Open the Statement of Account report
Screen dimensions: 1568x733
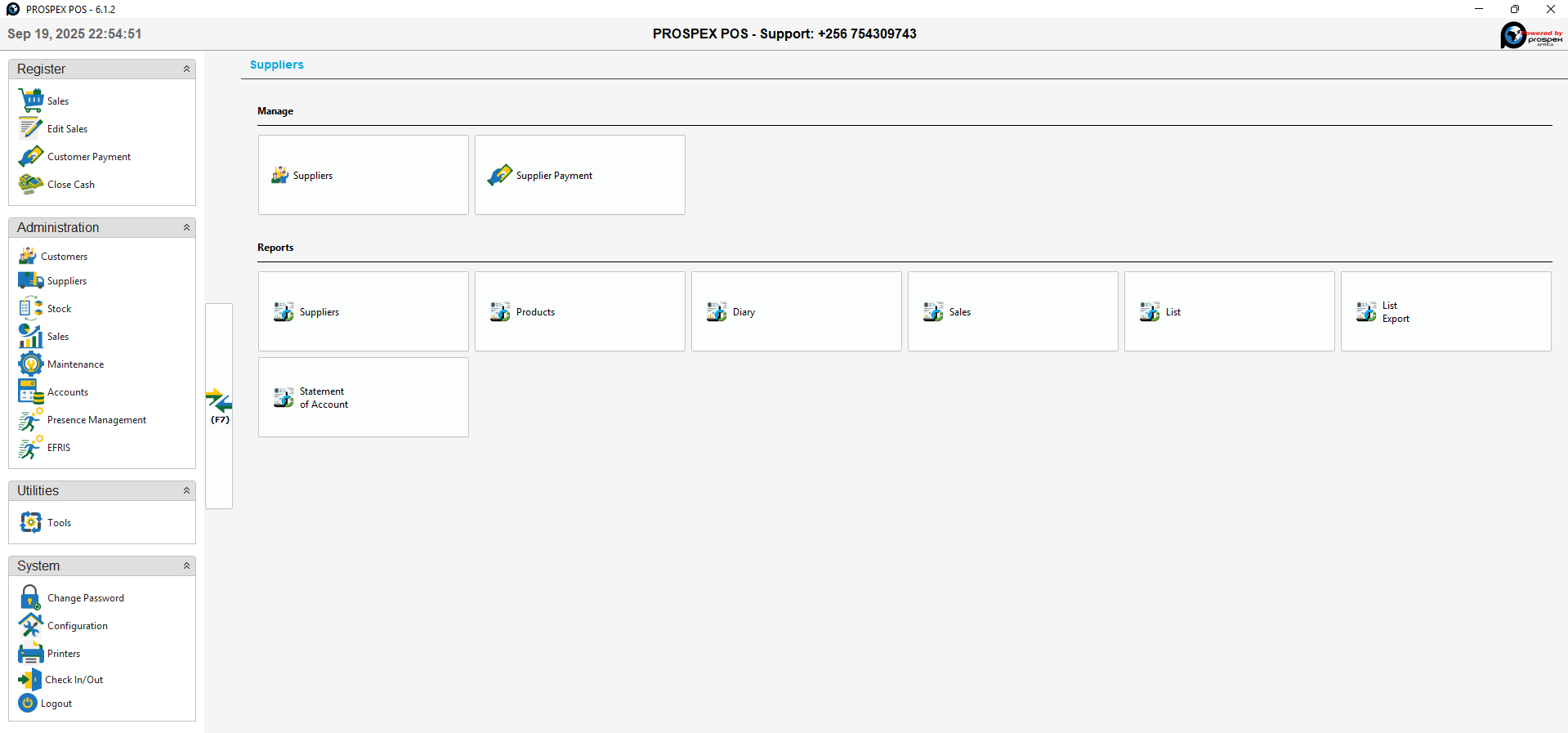364,398
